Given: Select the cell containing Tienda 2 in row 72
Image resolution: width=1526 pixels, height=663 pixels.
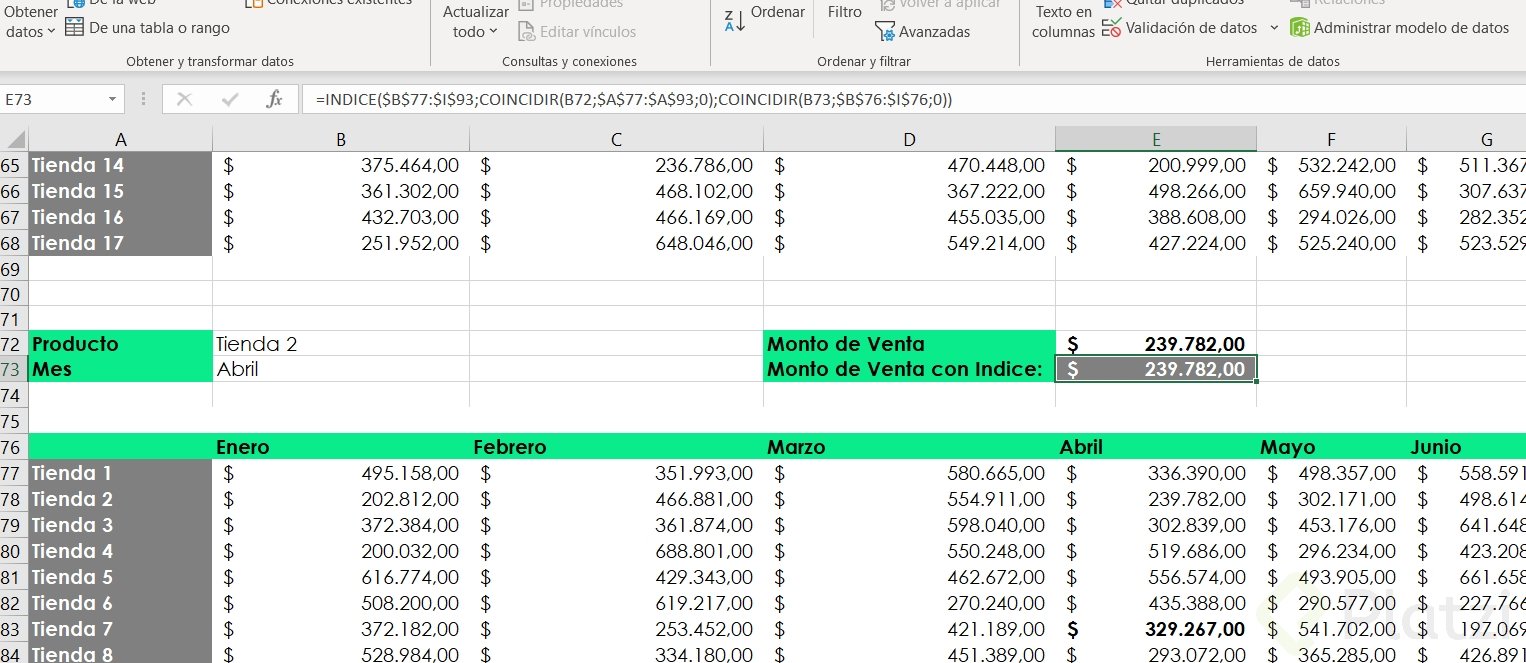Looking at the screenshot, I should 341,344.
